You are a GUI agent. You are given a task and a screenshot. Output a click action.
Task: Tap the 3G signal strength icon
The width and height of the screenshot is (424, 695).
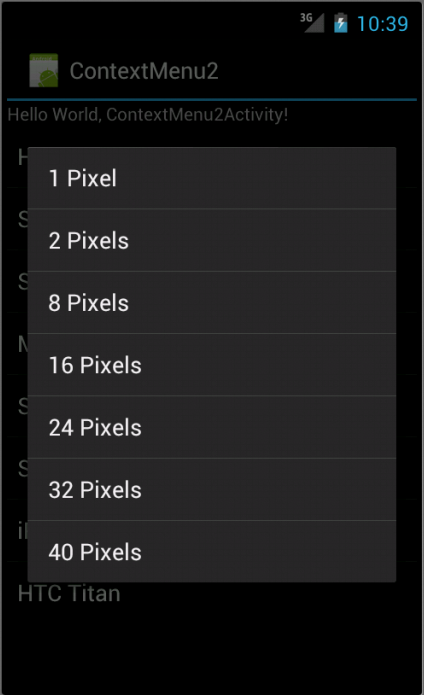312,23
